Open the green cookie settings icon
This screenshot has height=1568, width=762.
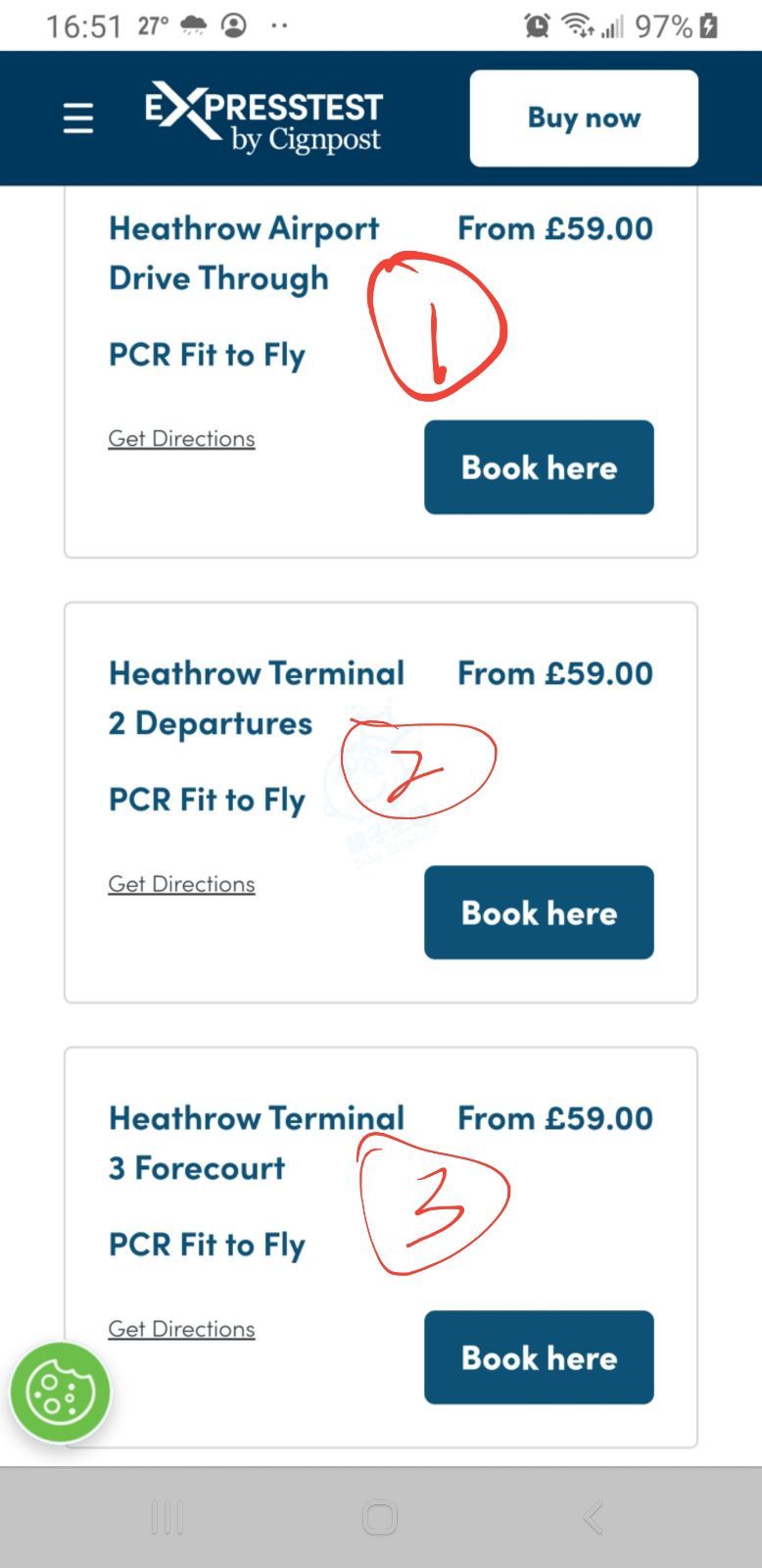pyautogui.click(x=60, y=1393)
